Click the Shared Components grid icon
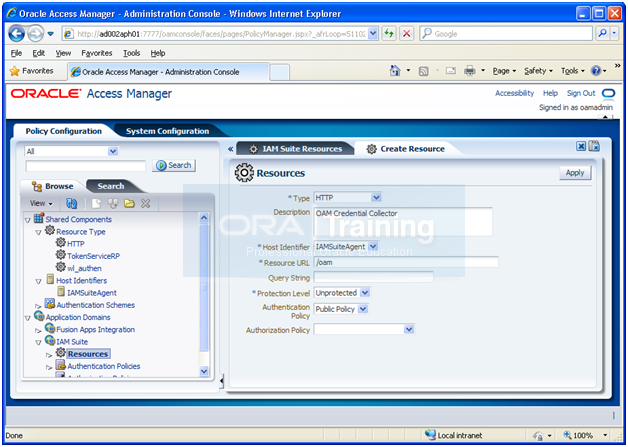 pos(39,218)
